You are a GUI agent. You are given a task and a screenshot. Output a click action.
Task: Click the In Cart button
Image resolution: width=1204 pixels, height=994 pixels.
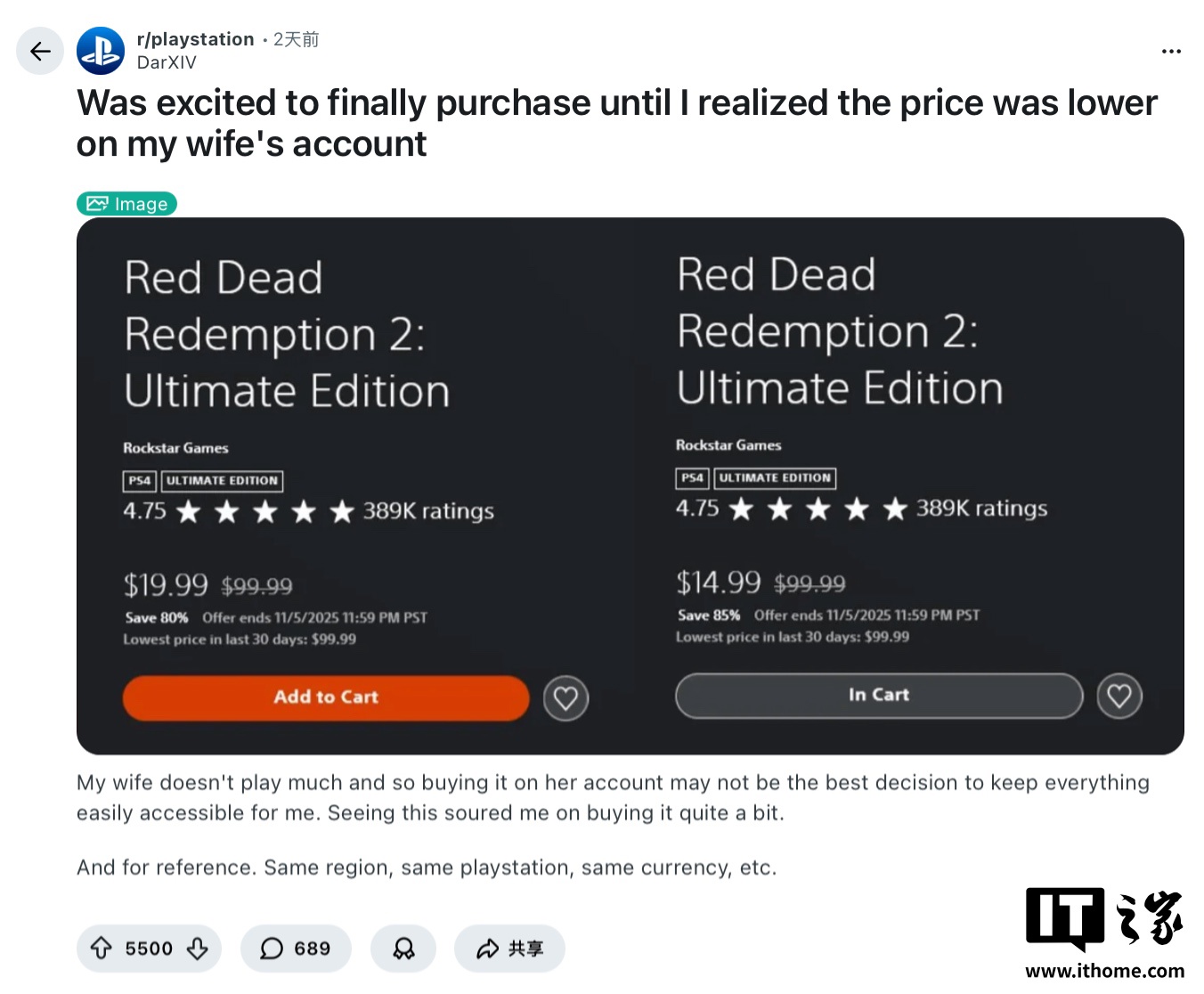pyautogui.click(x=878, y=696)
